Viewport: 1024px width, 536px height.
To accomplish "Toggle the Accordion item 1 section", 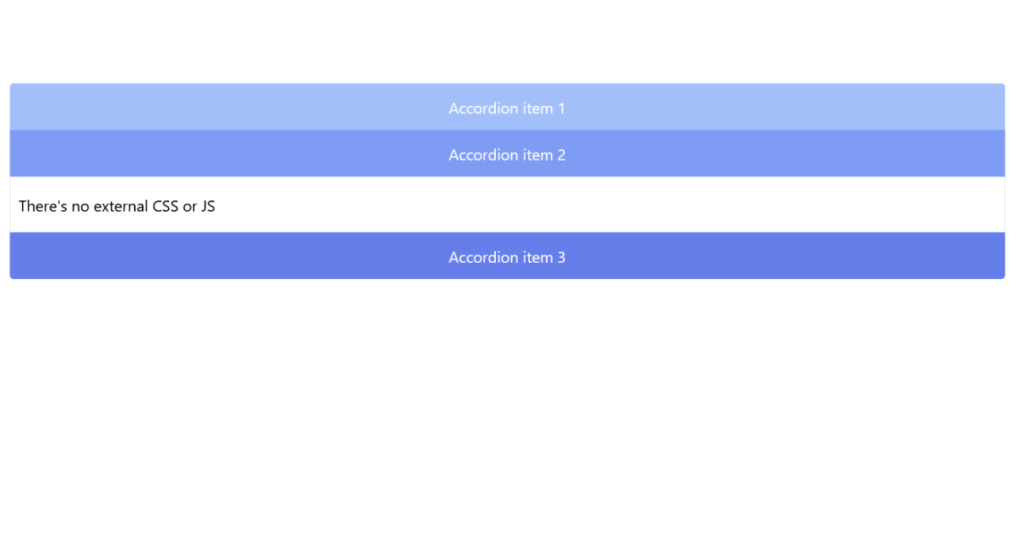I will point(507,108).
